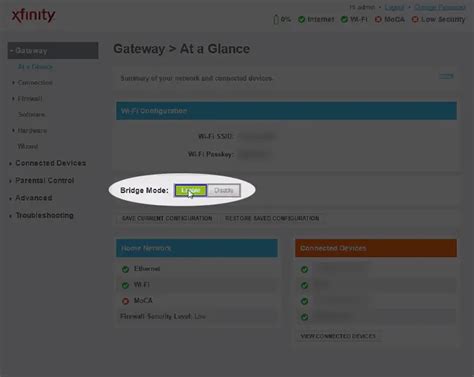Click the Logout link
Image resolution: width=474 pixels, height=377 pixels.
click(394, 7)
